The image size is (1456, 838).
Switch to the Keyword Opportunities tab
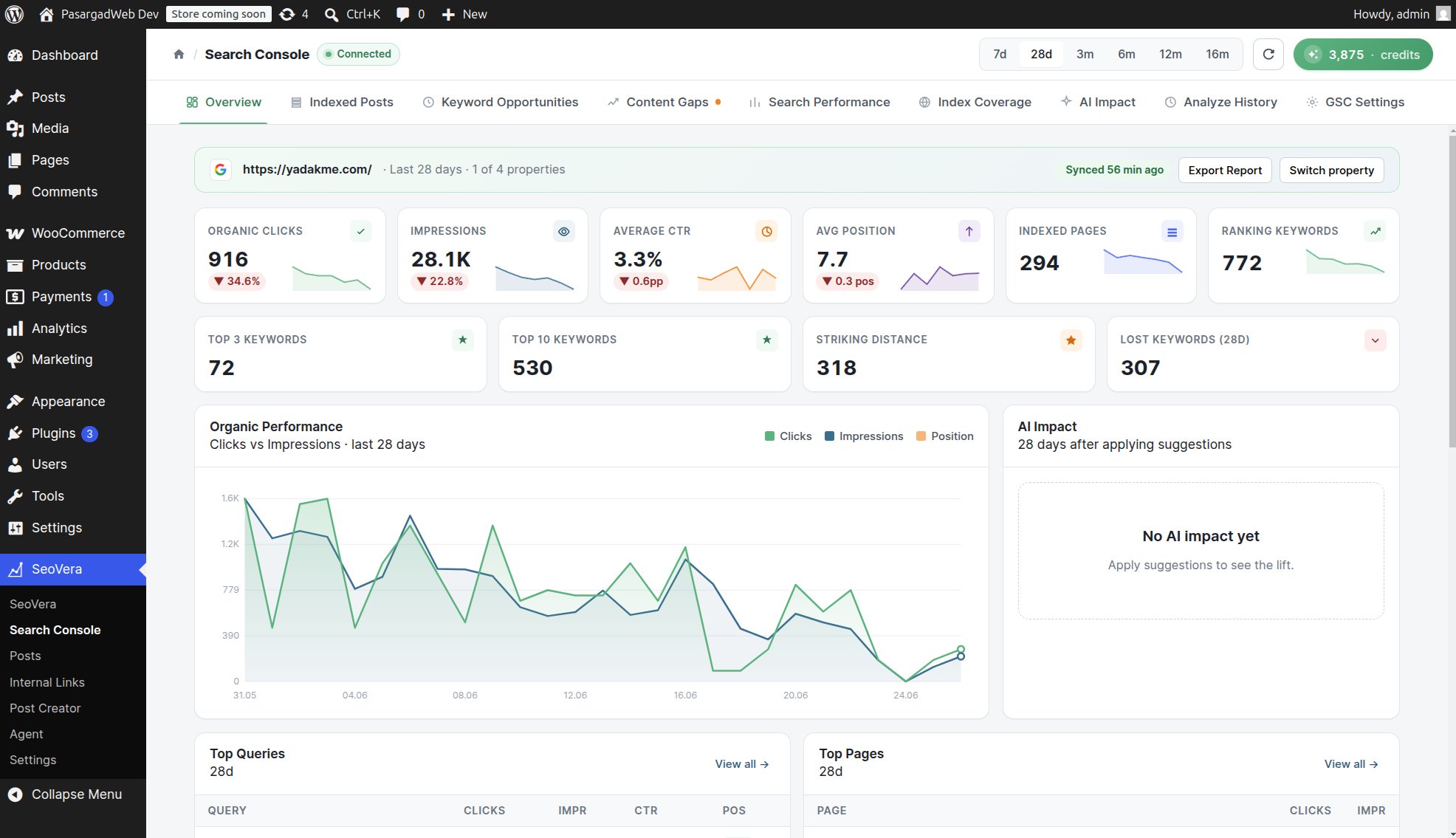point(501,102)
